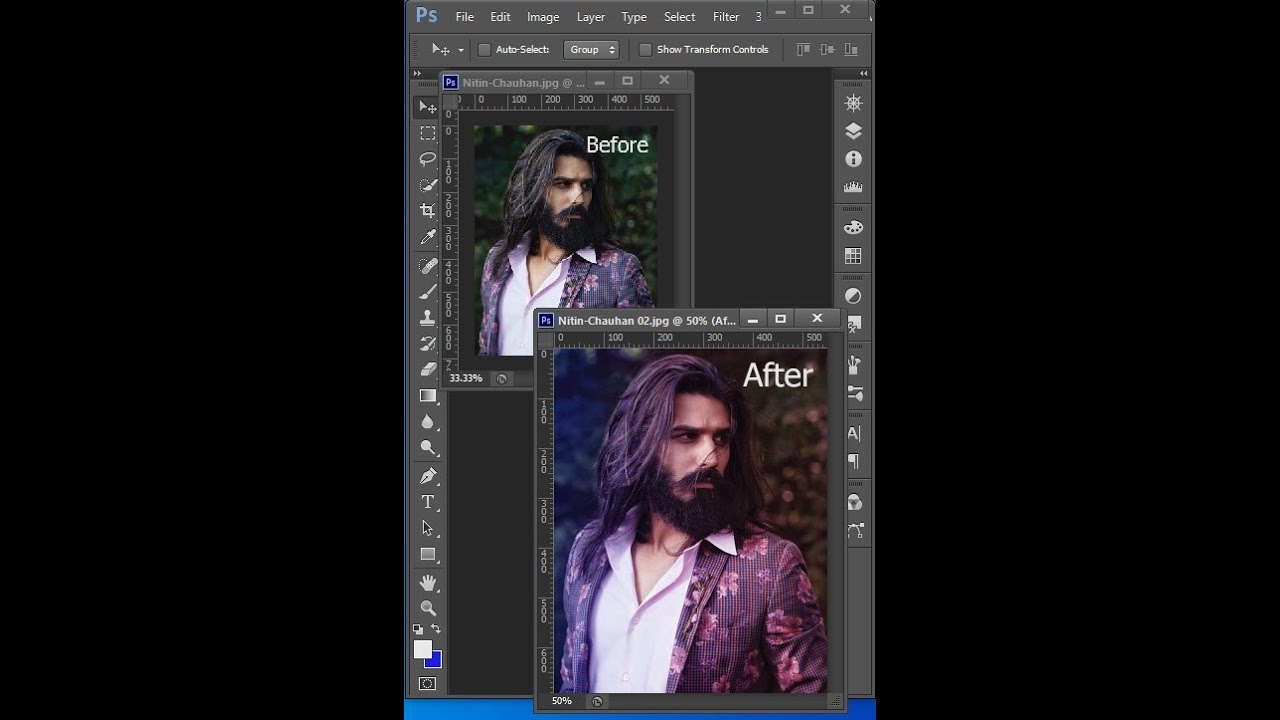Select the Lasso tool

point(428,159)
